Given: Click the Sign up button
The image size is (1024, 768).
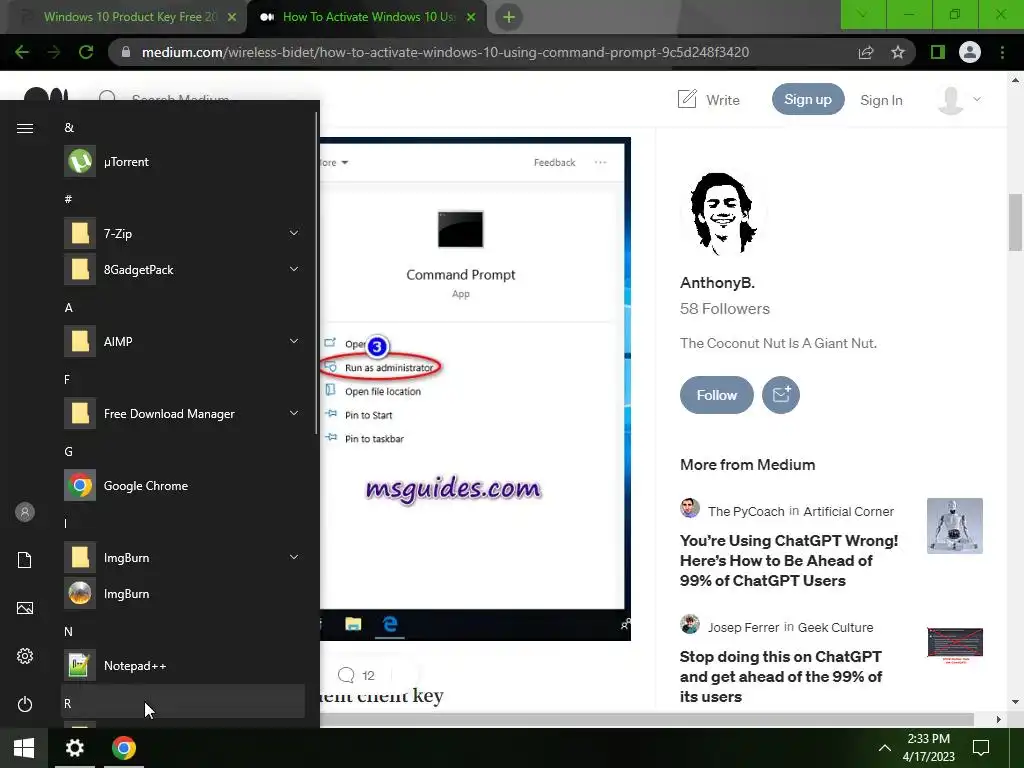Looking at the screenshot, I should coord(808,99).
